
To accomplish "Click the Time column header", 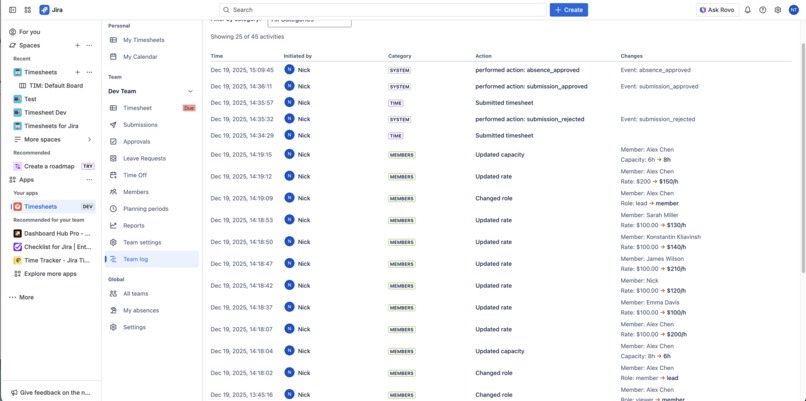I will pos(217,56).
